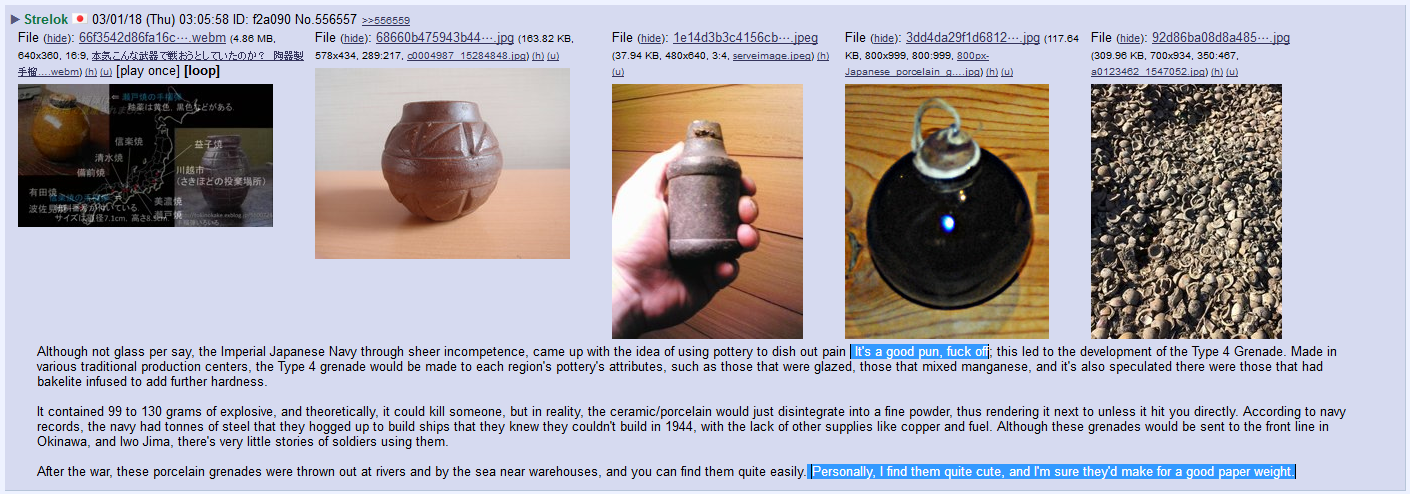Click the triangle post menu arrow before Strelok
Viewport: 1410px width, 494px height.
[x=15, y=19]
